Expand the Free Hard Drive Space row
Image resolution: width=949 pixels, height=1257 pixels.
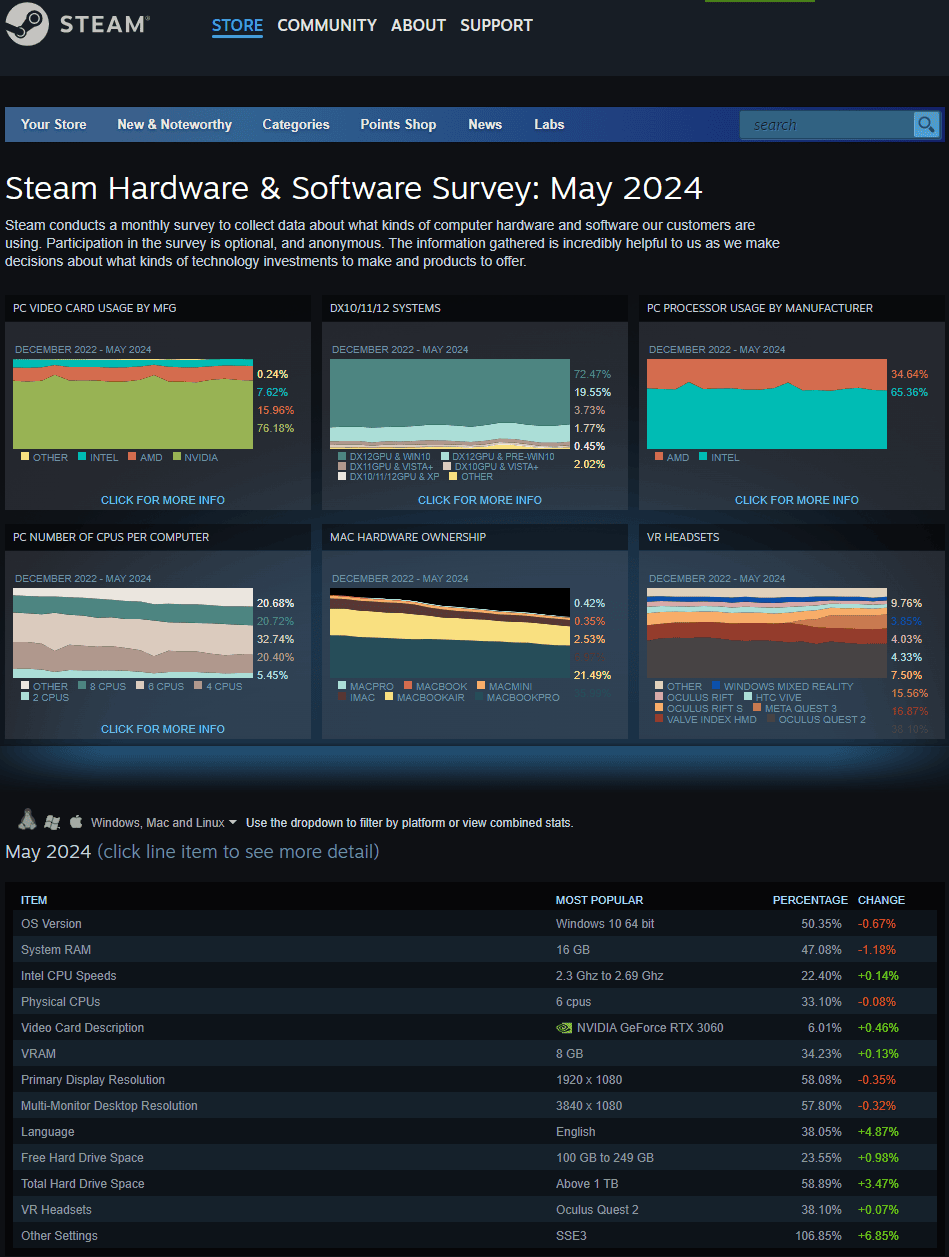tap(475, 1158)
